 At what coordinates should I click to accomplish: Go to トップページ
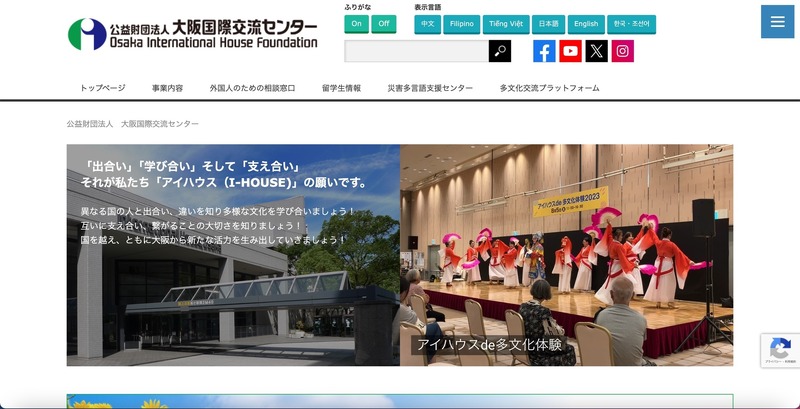coord(103,88)
